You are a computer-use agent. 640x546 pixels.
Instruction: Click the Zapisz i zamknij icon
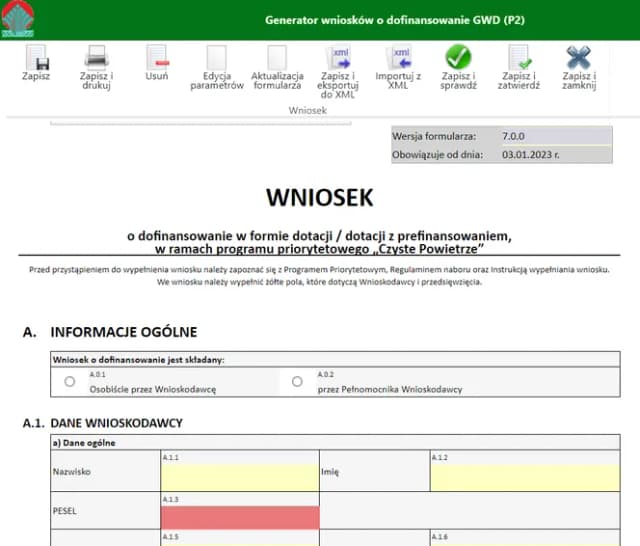579,58
